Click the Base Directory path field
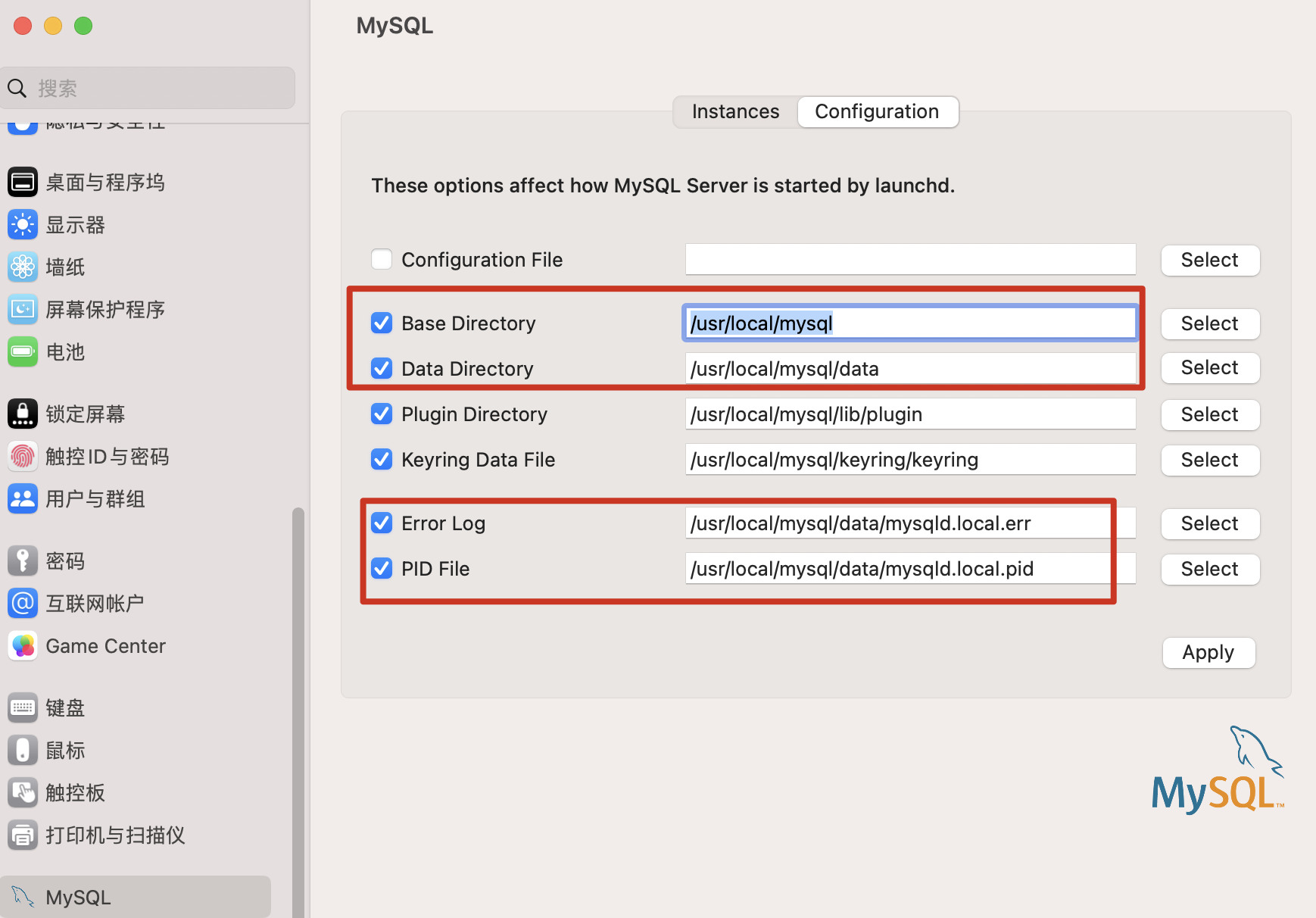Screen dimensions: 1316x918 coord(910,323)
